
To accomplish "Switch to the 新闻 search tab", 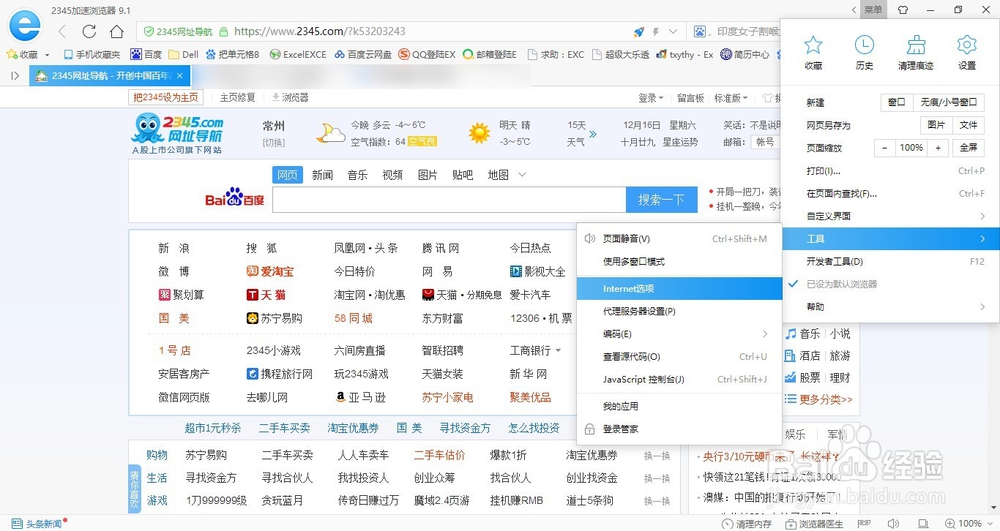I will point(322,175).
